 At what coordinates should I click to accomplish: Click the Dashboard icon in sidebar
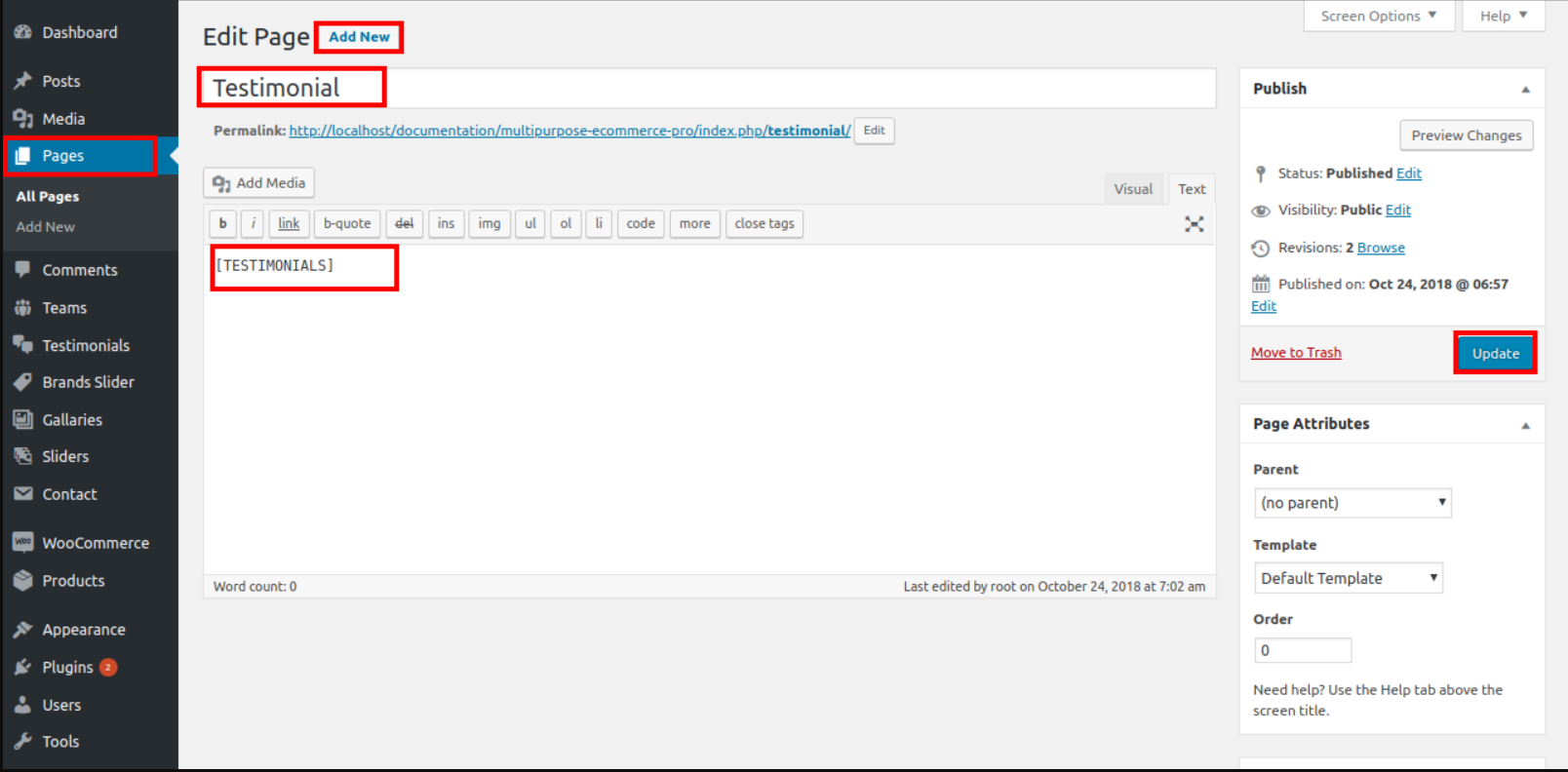click(x=22, y=32)
